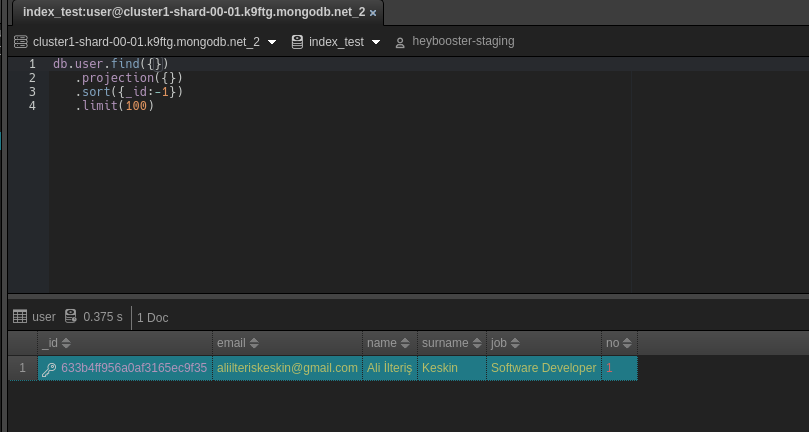The image size is (809, 432).
Task: Select the index_test:user query tab
Action: point(196,13)
